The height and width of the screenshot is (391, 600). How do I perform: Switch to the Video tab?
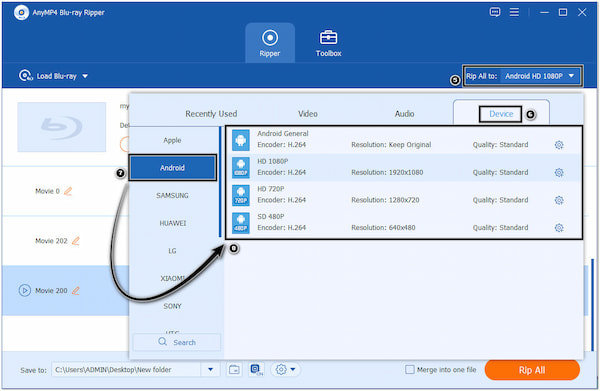[x=308, y=114]
